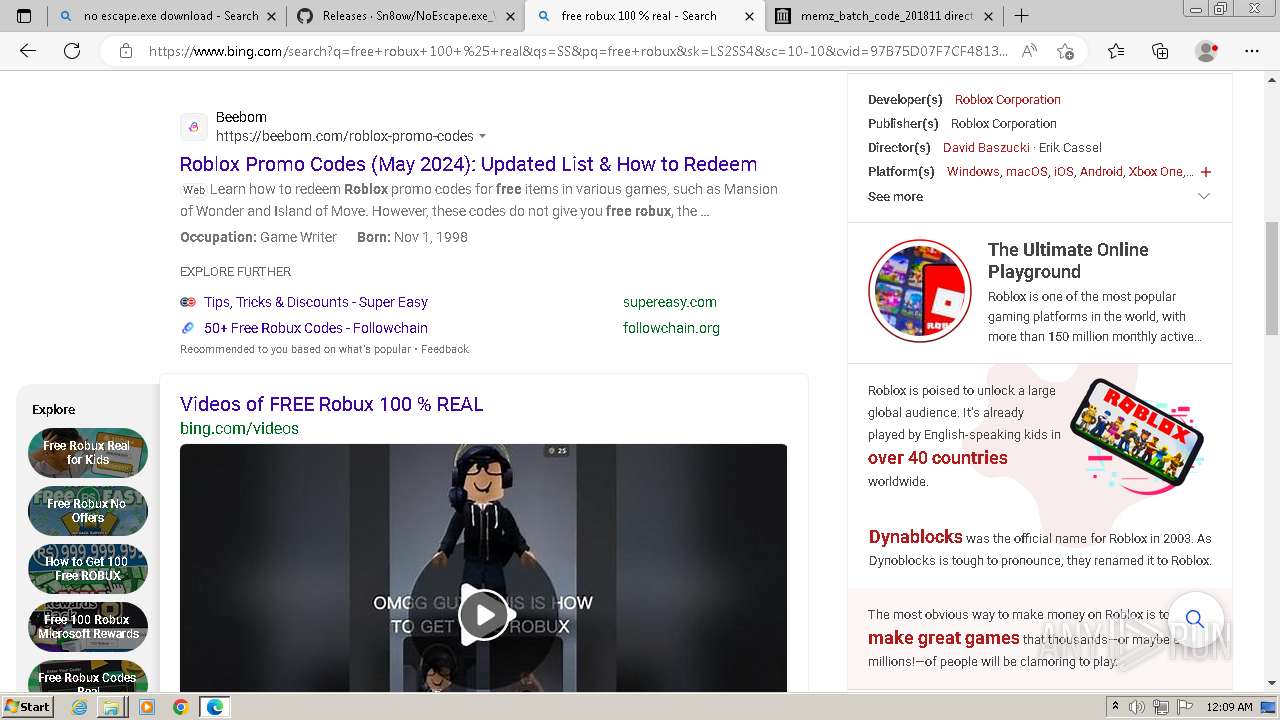1280x720 pixels.
Task: Open 'Videos of FREE Robux 100 % REAL'
Action: [331, 404]
